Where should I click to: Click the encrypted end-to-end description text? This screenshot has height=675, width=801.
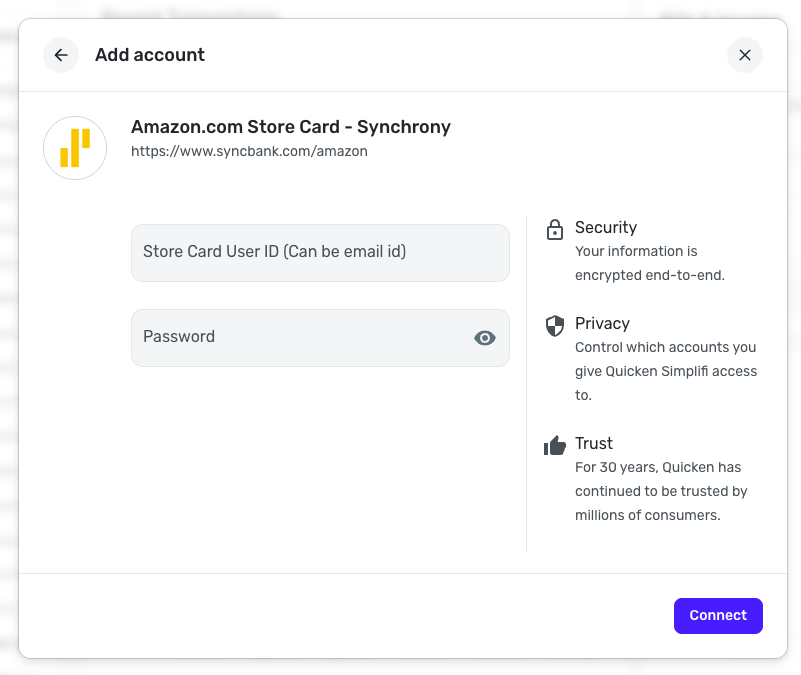click(649, 263)
